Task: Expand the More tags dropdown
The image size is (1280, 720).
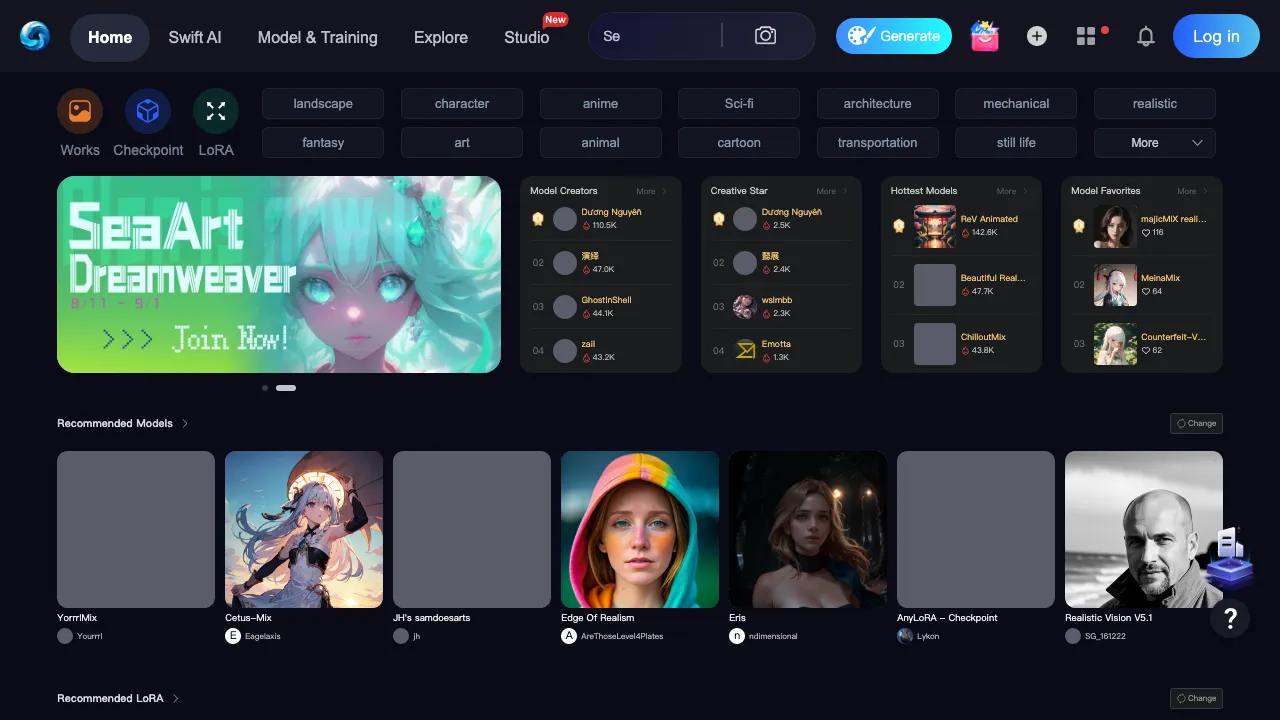Action: tap(1155, 143)
